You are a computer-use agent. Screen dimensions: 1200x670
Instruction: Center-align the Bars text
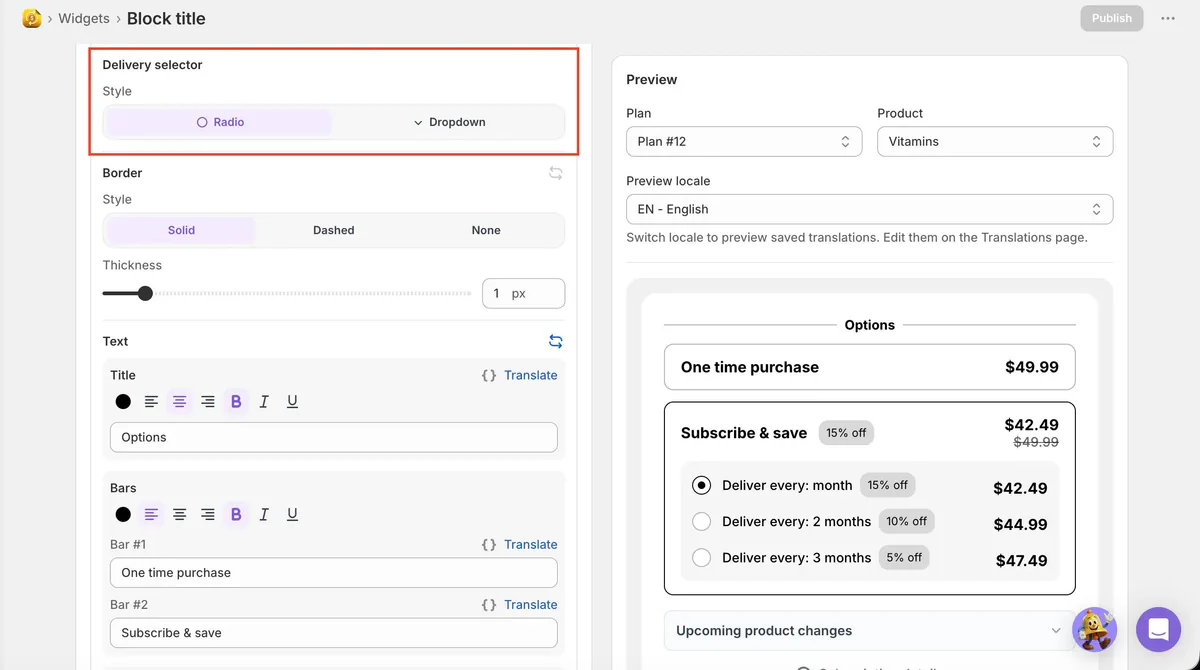(x=180, y=514)
